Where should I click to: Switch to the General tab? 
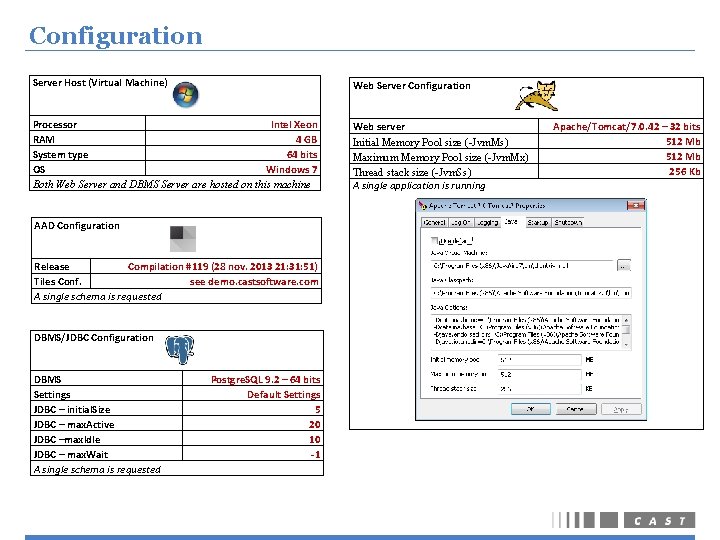pos(434,222)
